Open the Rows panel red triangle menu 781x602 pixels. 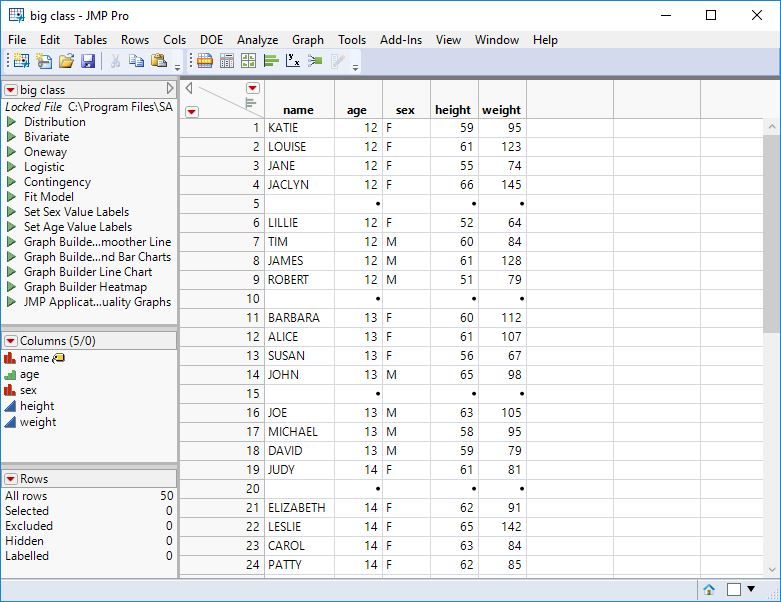pos(11,479)
